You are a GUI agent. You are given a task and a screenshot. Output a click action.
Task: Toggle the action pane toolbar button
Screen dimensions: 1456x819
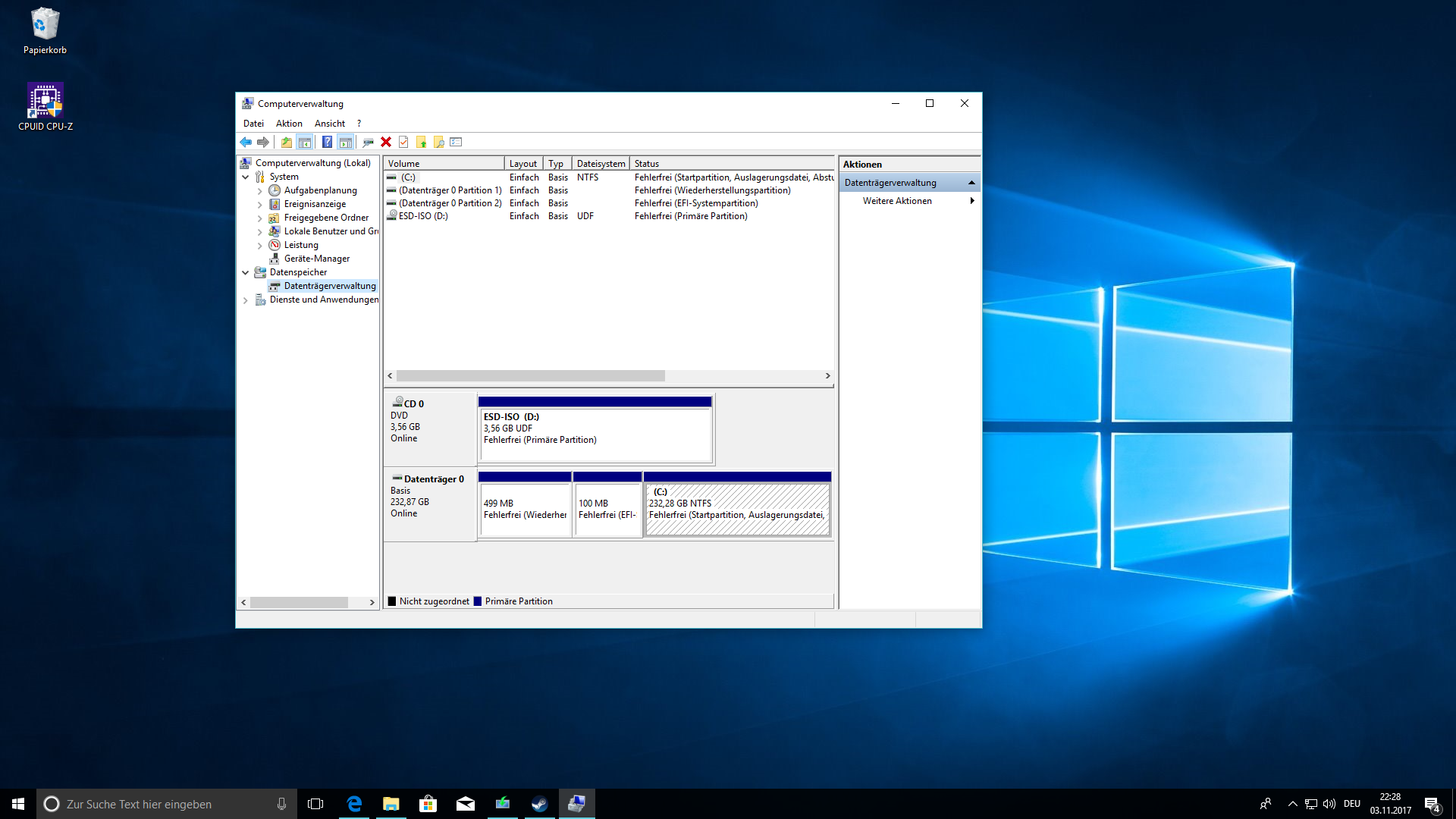(346, 142)
